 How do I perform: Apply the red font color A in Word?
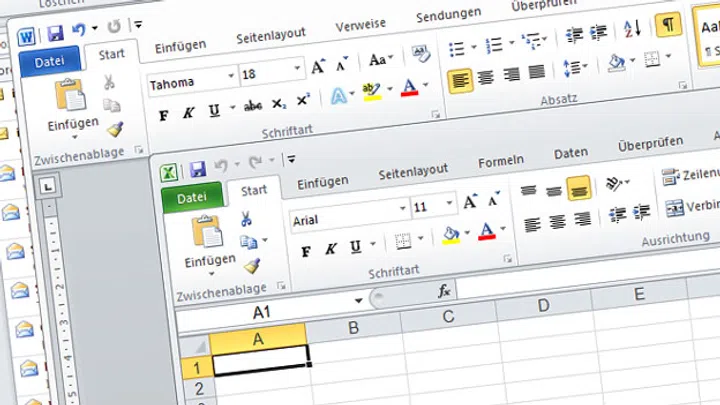[410, 87]
